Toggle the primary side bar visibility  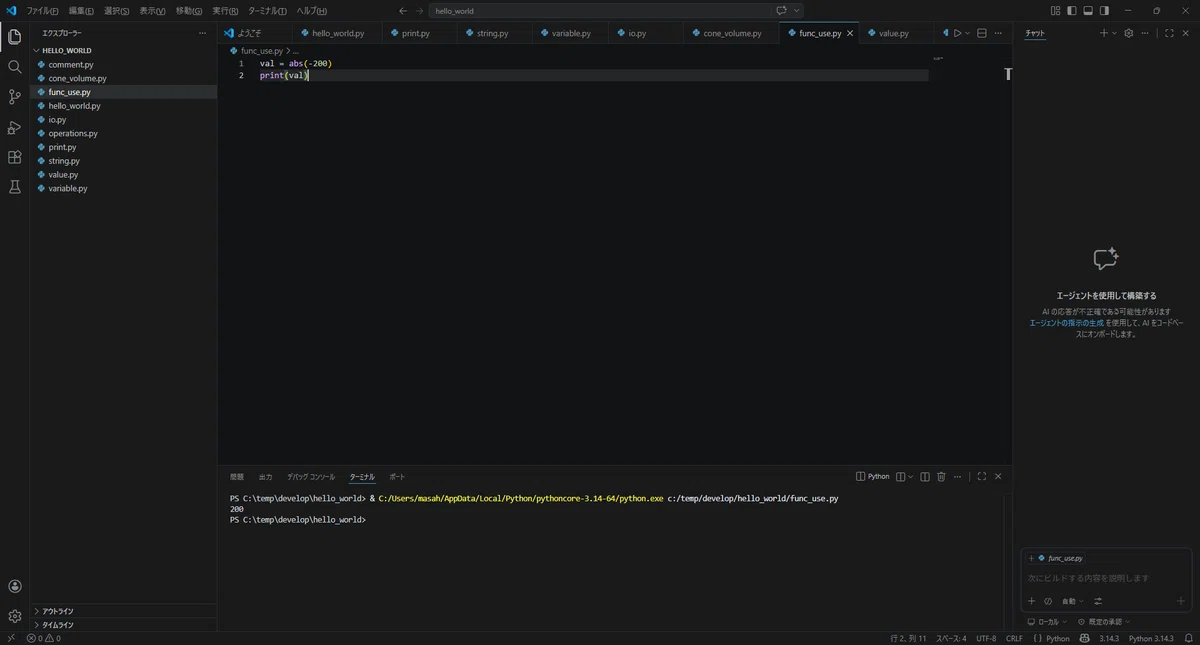(x=1072, y=11)
